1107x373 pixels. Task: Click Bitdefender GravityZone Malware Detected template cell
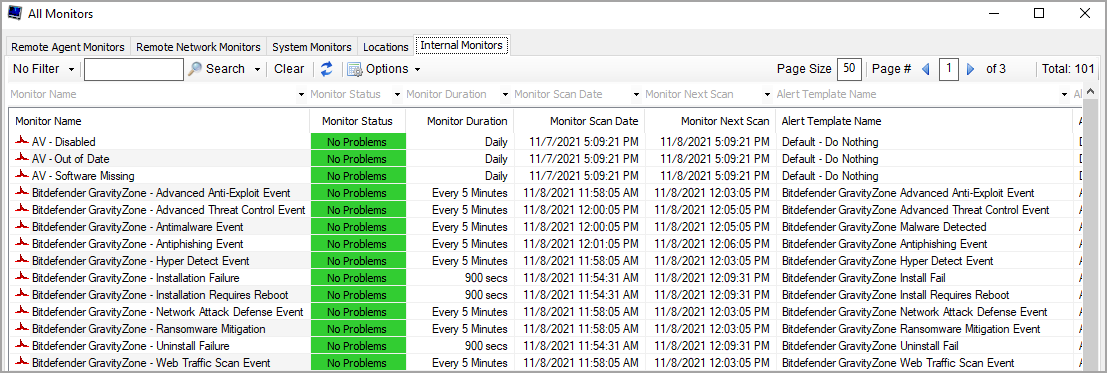click(x=884, y=227)
